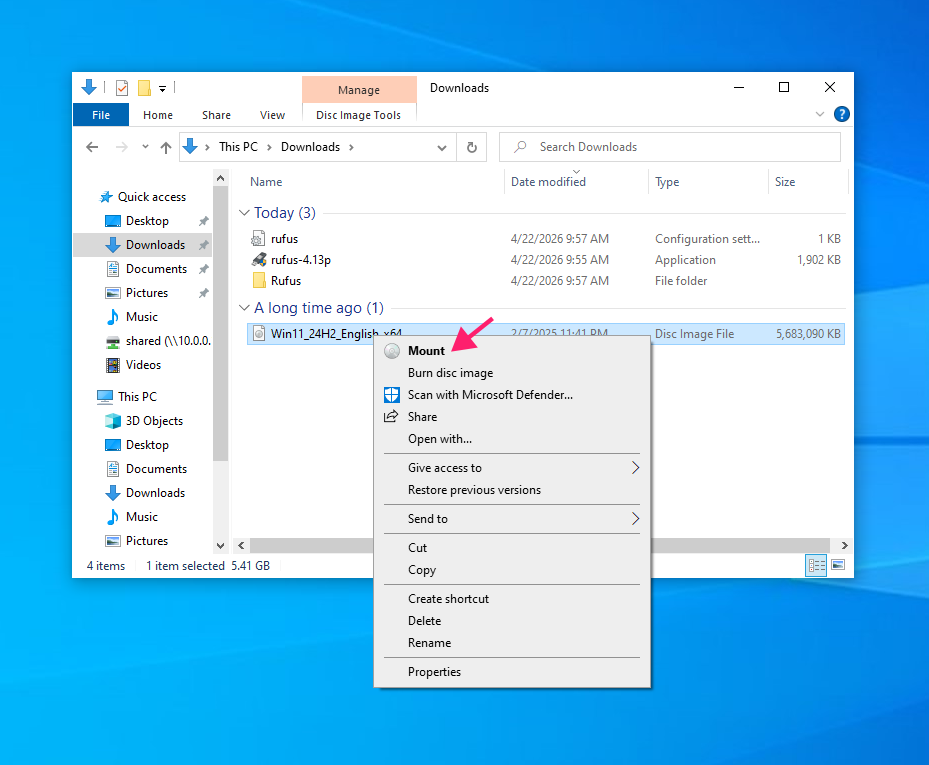Click Quick access in navigation pane
This screenshot has width=929, height=765.
click(x=152, y=197)
